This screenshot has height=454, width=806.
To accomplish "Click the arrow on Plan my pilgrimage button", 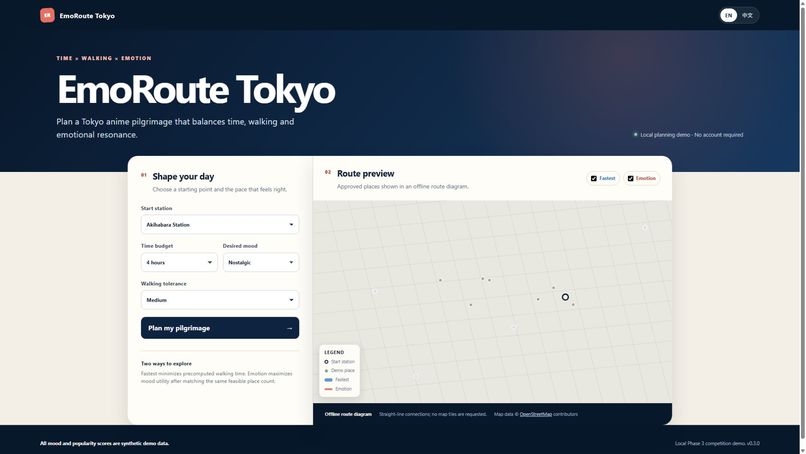I will (289, 328).
